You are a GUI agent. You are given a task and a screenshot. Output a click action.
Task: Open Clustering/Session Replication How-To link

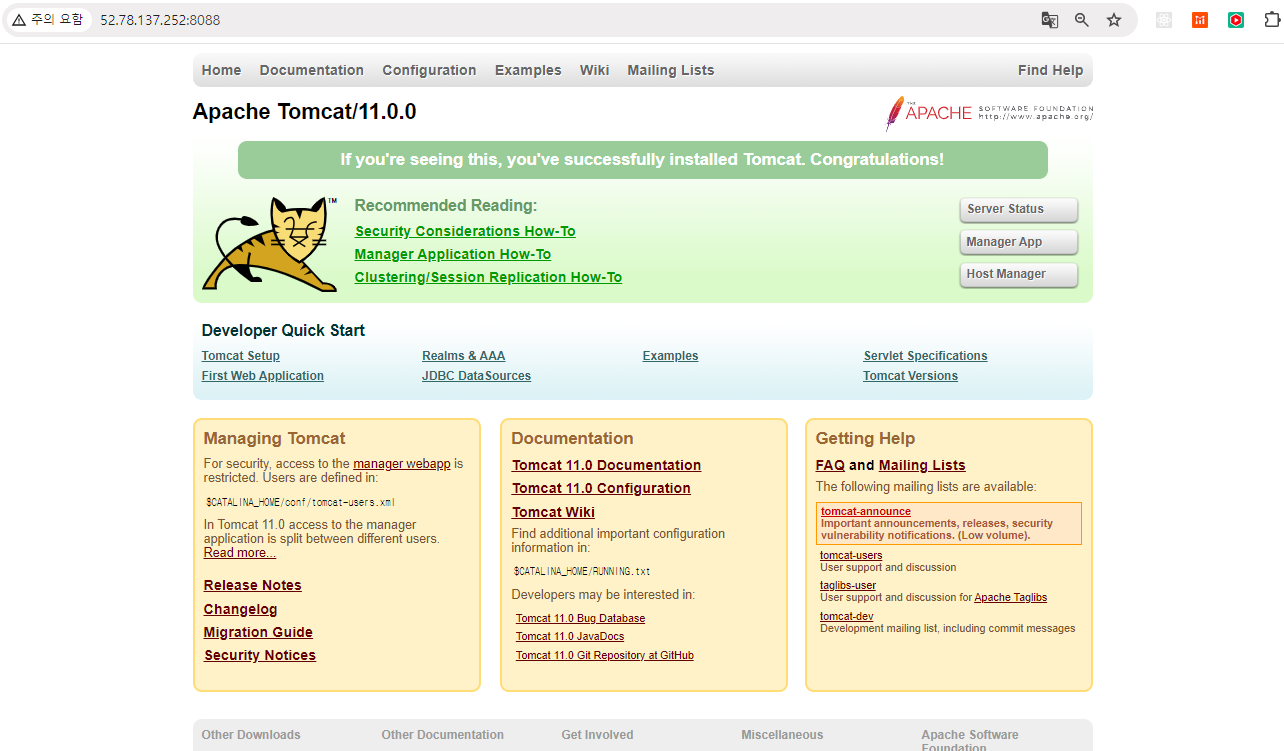coord(488,277)
